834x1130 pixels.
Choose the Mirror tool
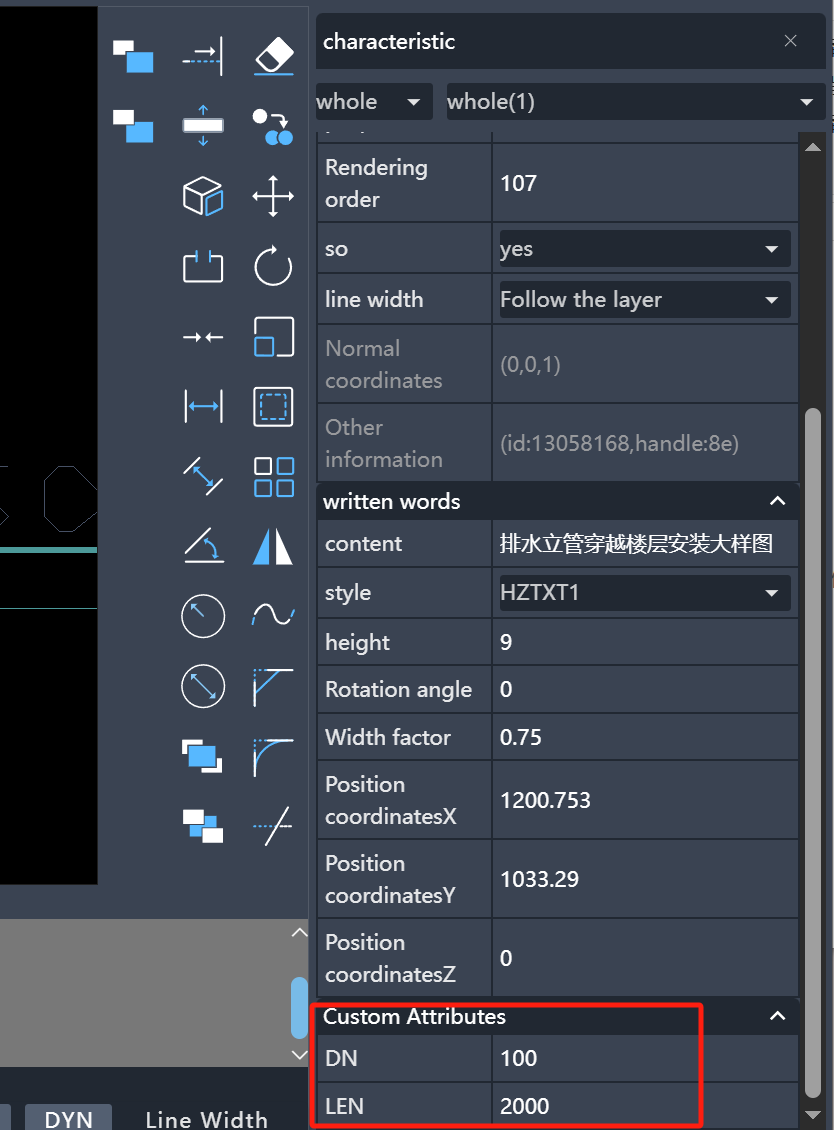pyautogui.click(x=273, y=546)
